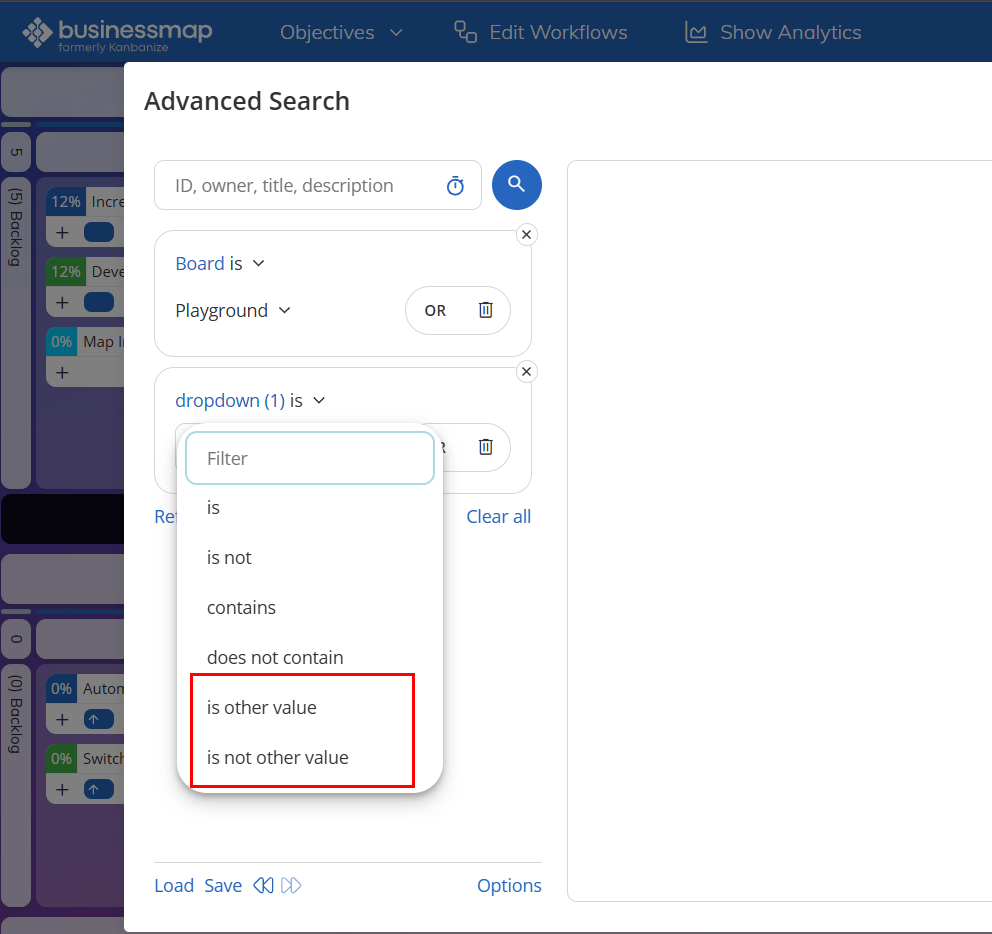
Task: Click 12% progress on the Deve card
Action: pyautogui.click(x=66, y=271)
